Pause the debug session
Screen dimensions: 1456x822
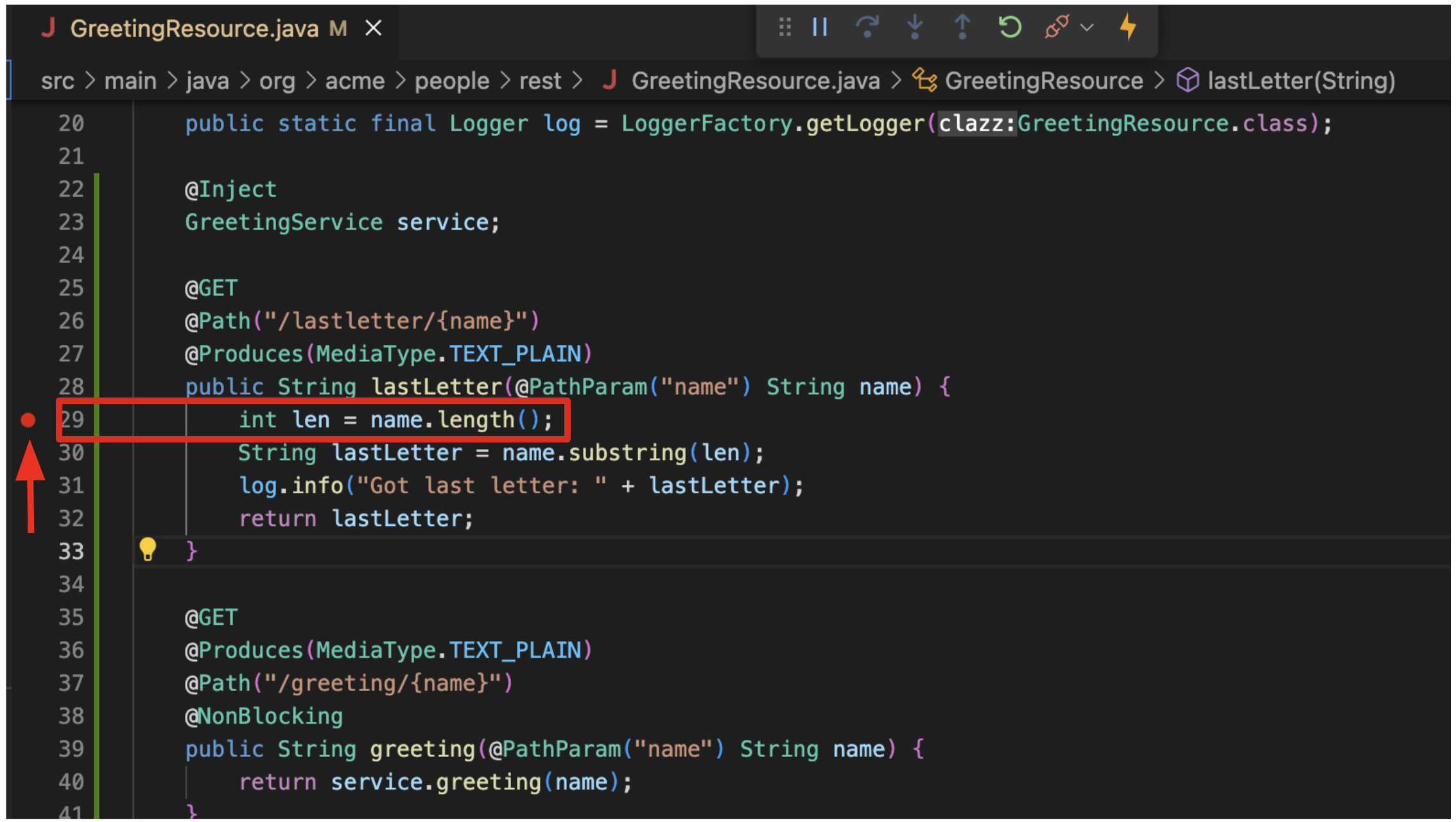coord(820,27)
